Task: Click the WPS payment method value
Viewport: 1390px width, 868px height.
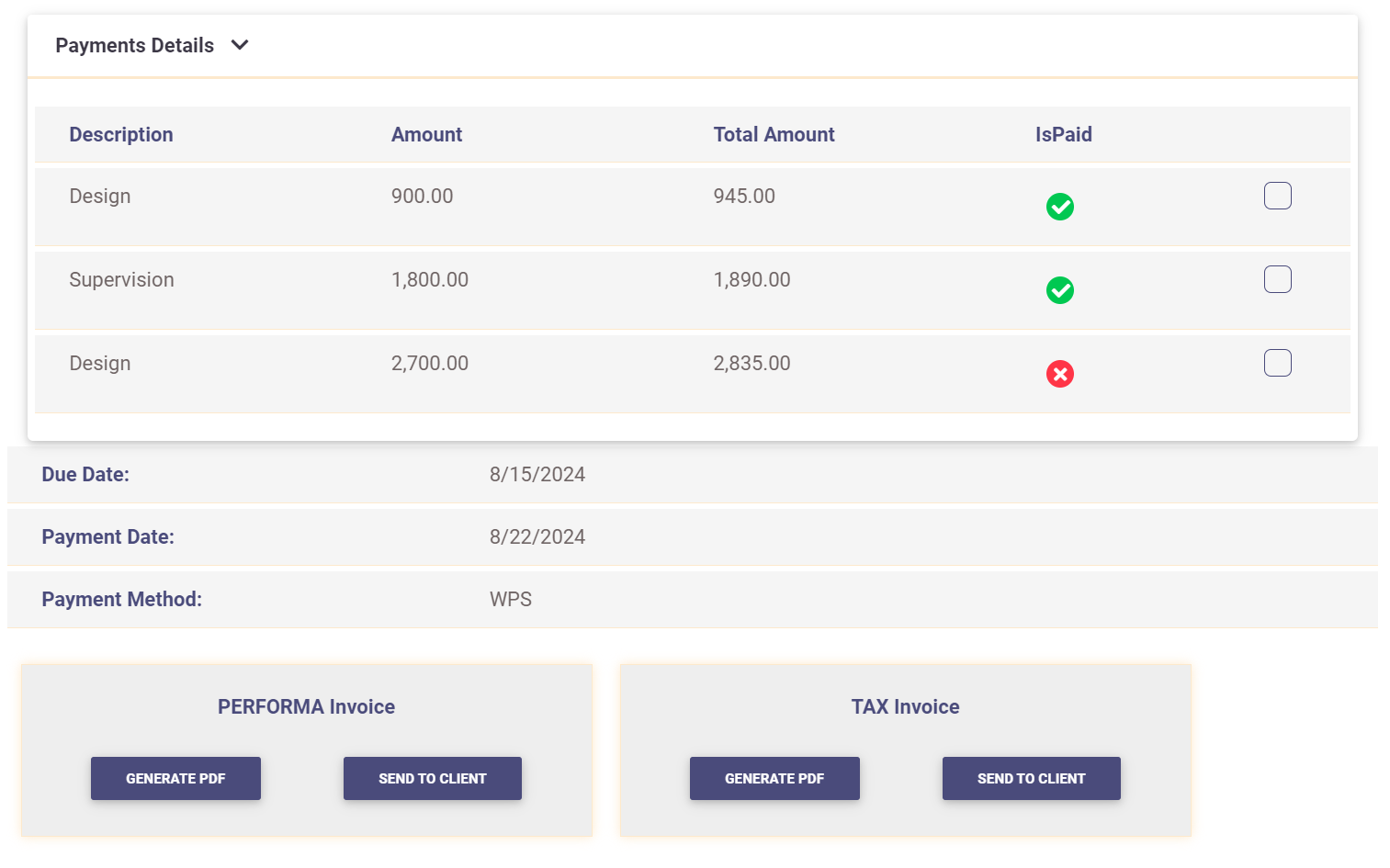Action: point(511,600)
